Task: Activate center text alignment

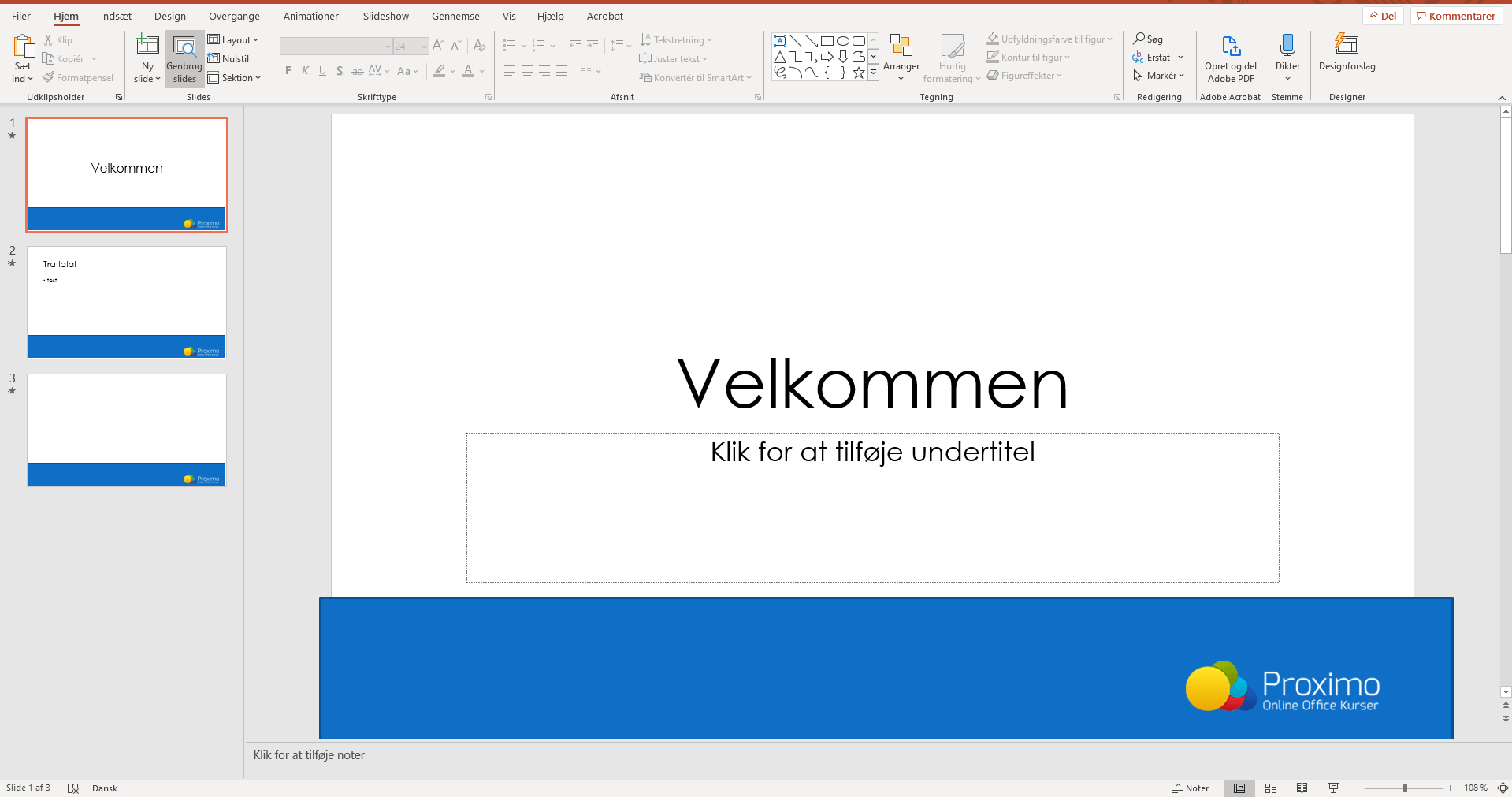Action: click(x=526, y=71)
